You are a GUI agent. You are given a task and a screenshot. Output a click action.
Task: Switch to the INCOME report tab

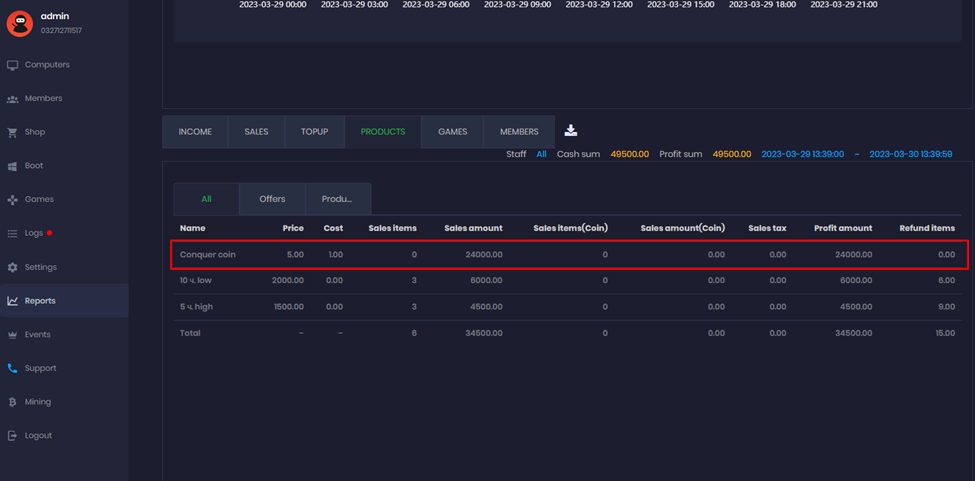pyautogui.click(x=195, y=132)
